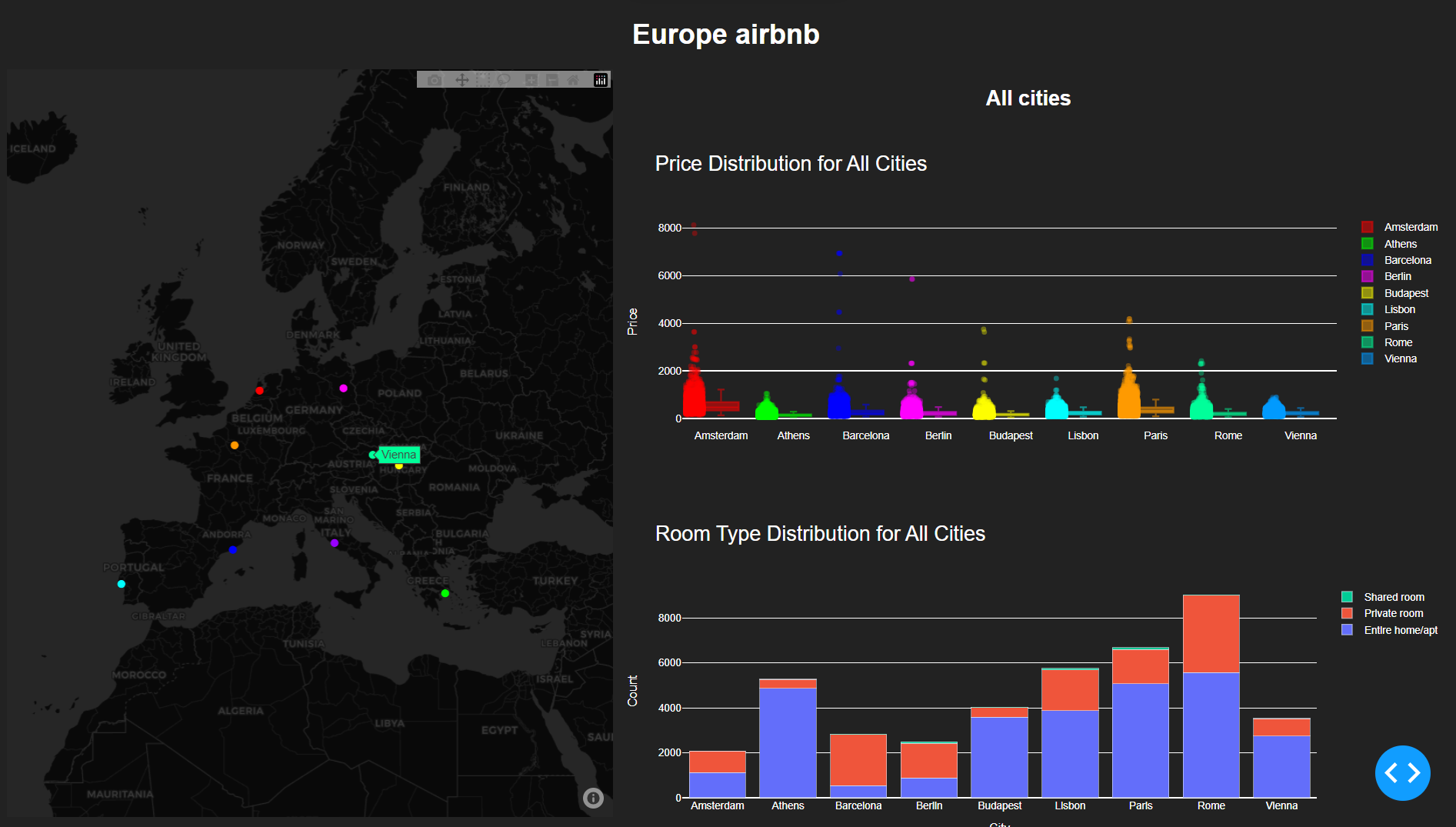Select the orange Paris marker on map
Image resolution: width=1456 pixels, height=827 pixels.
235,445
